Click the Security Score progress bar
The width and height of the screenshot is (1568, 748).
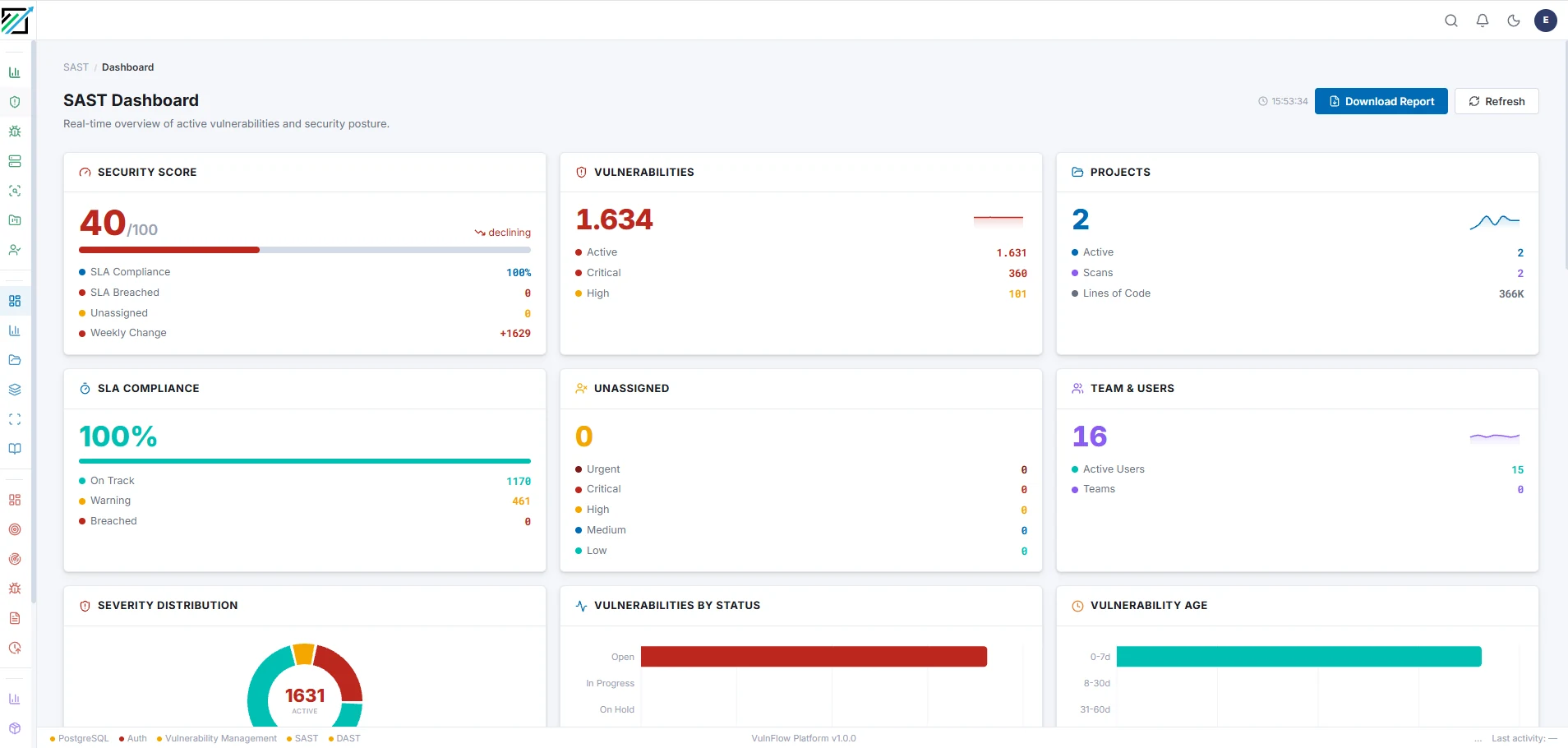(305, 250)
